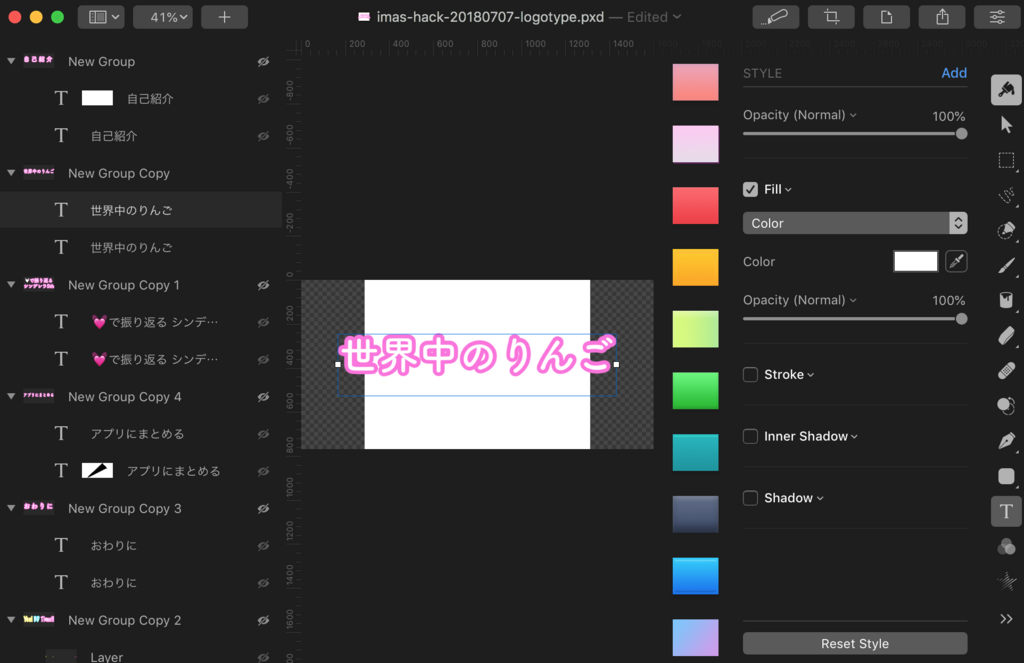The height and width of the screenshot is (663, 1024).
Task: Toggle visibility of New Group Copy 3
Action: pyautogui.click(x=263, y=508)
